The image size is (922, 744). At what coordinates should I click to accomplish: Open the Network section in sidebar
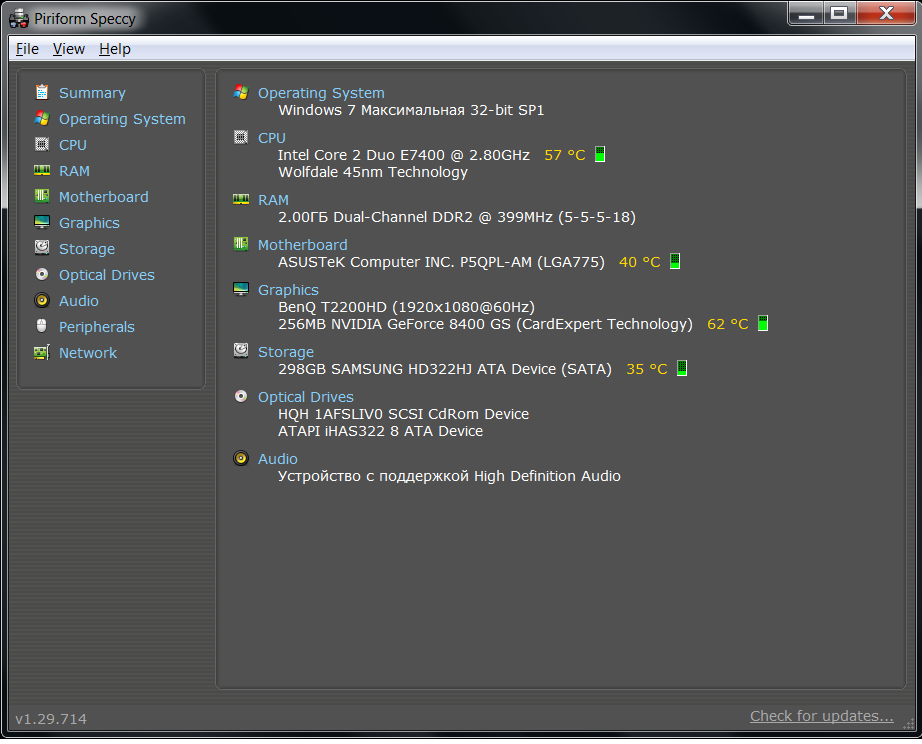pyautogui.click(x=88, y=352)
